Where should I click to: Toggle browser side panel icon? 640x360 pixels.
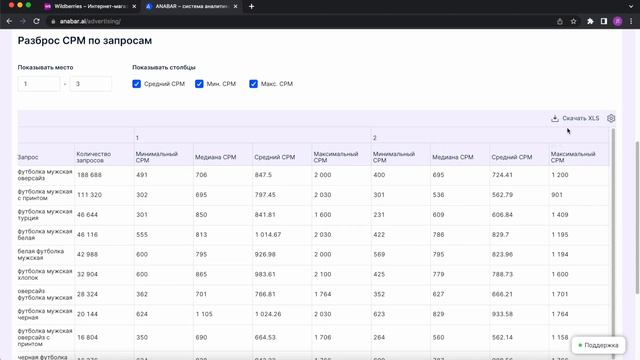pyautogui.click(x=604, y=21)
